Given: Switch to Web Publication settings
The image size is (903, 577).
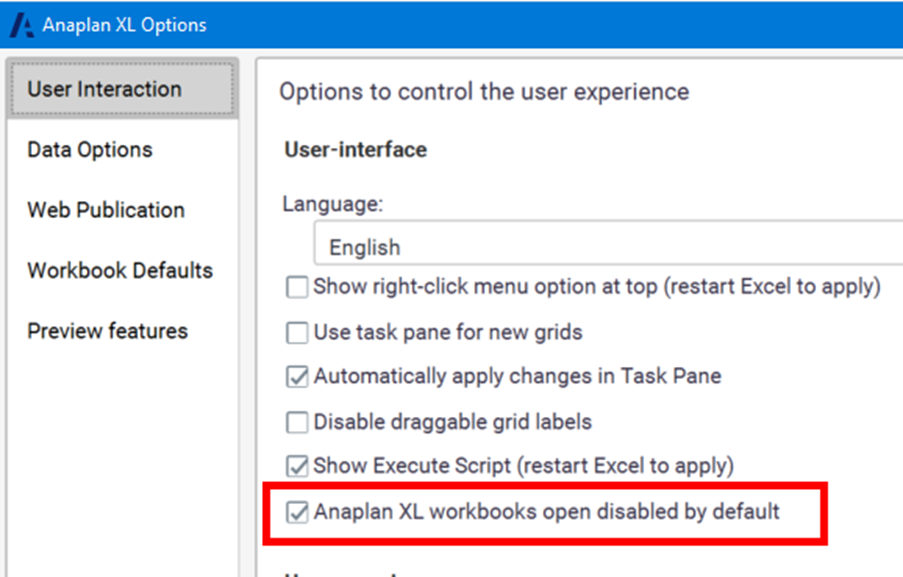Looking at the screenshot, I should [x=106, y=210].
